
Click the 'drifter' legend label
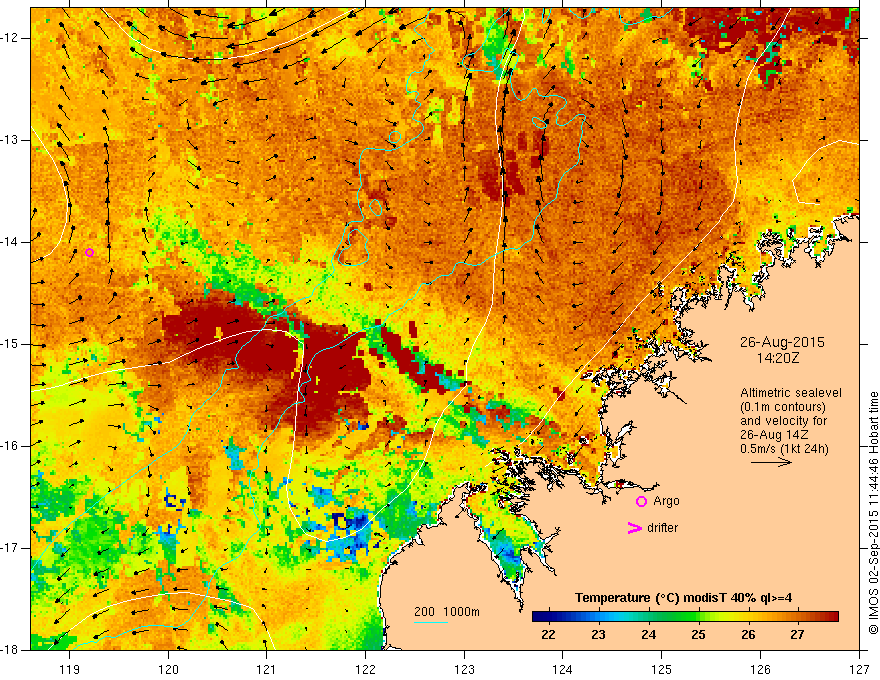click(662, 528)
